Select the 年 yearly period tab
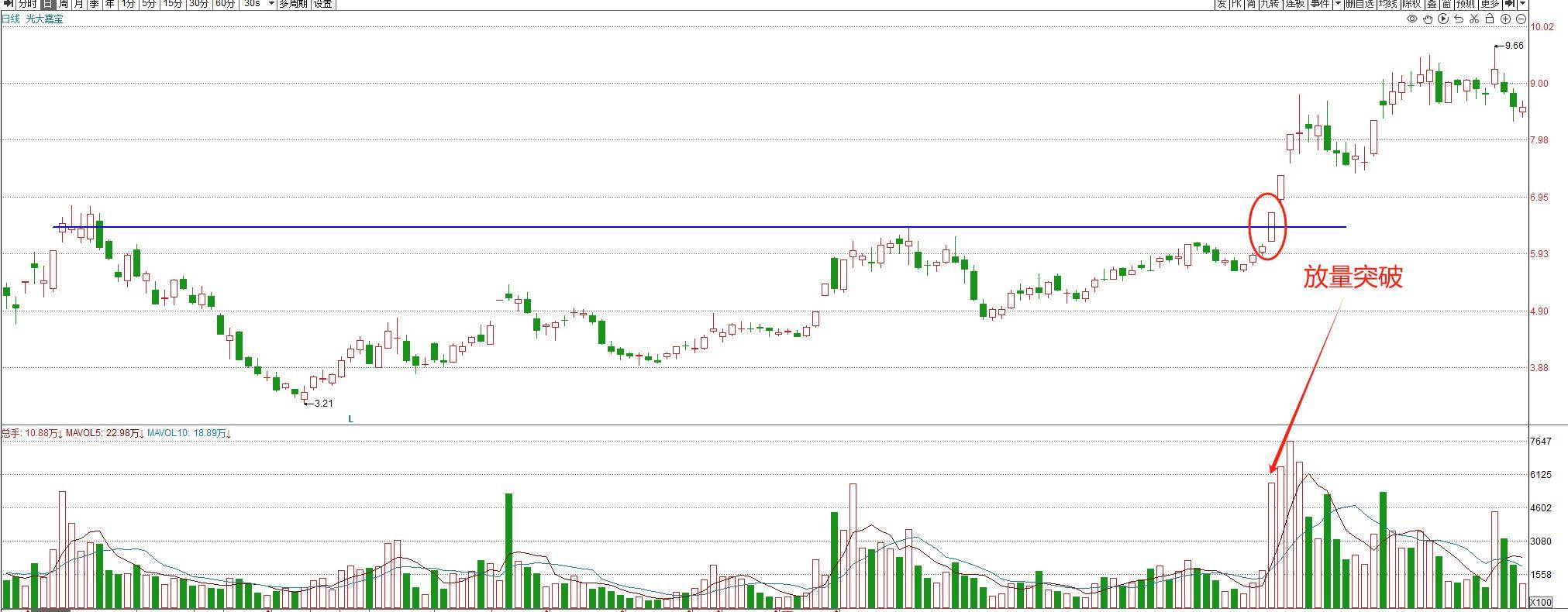This screenshot has width=1568, height=612. coord(110,4)
